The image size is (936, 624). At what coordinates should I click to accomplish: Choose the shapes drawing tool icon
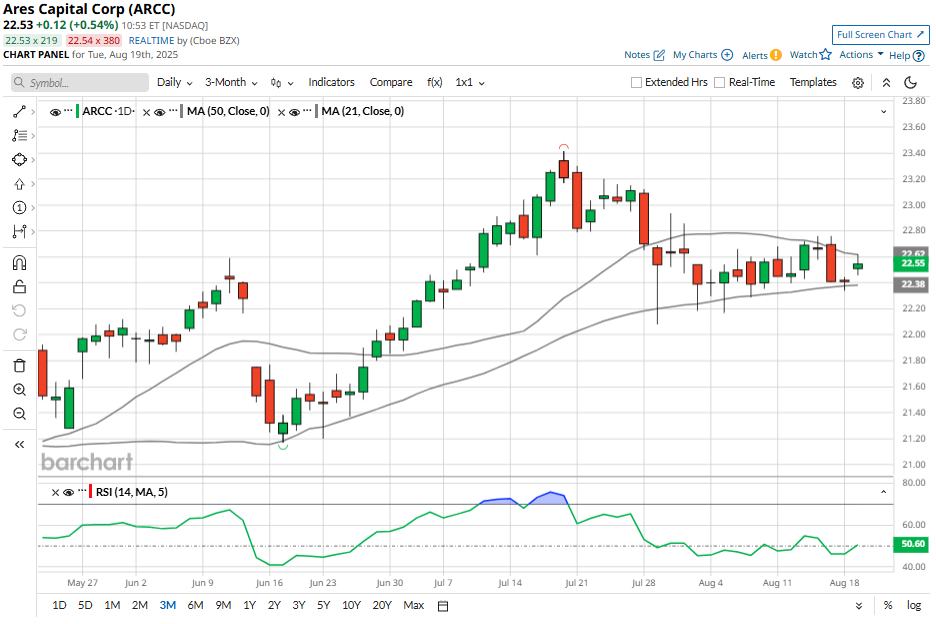(19, 159)
